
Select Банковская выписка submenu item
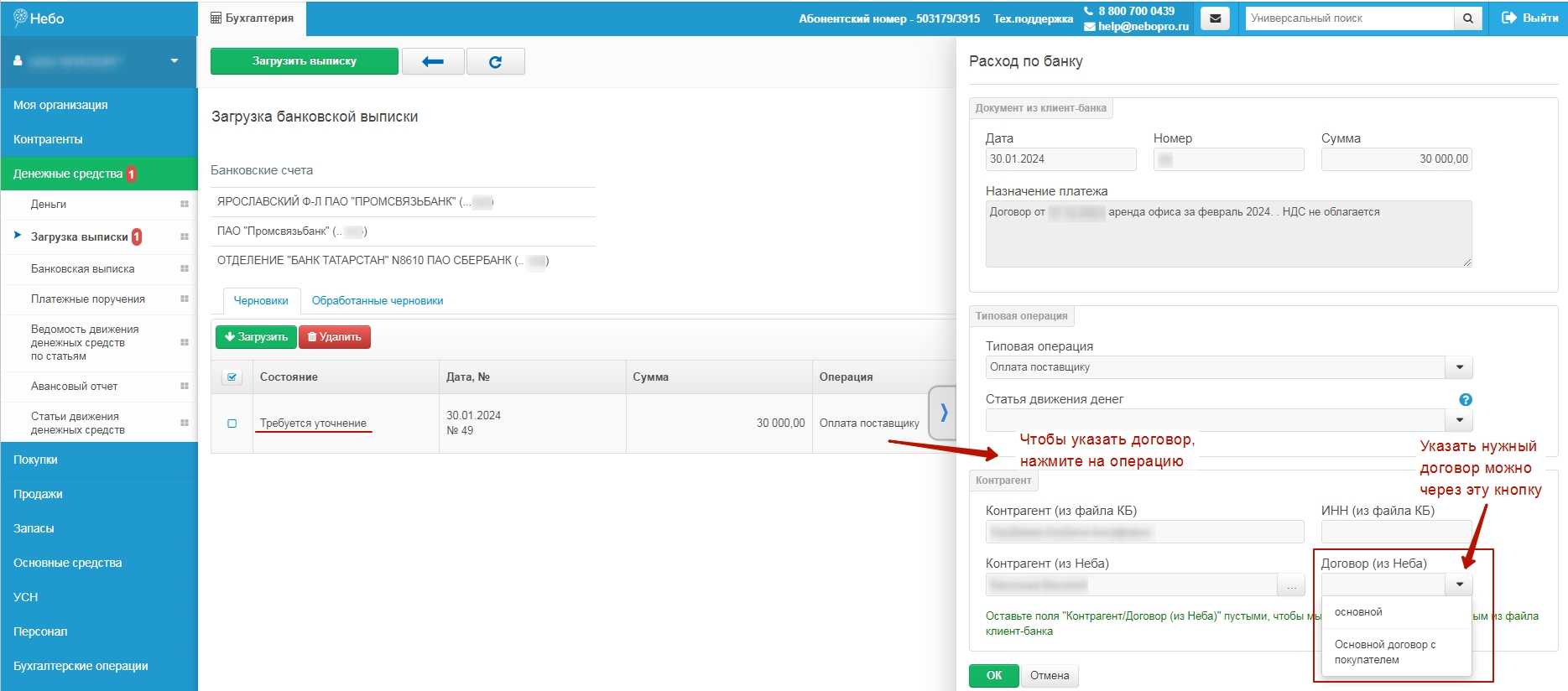(x=82, y=268)
